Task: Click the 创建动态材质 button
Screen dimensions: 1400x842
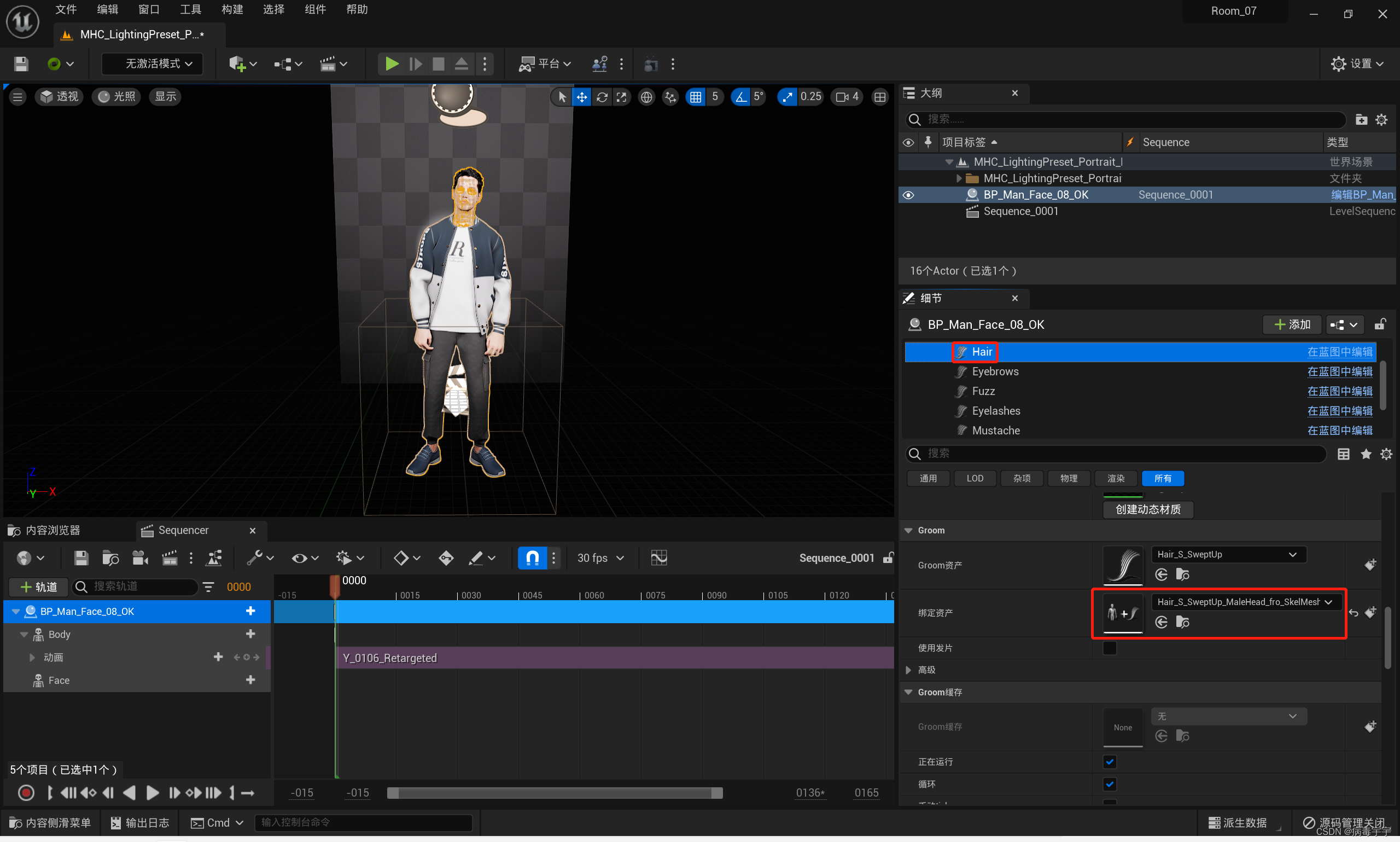Action: coord(1148,509)
